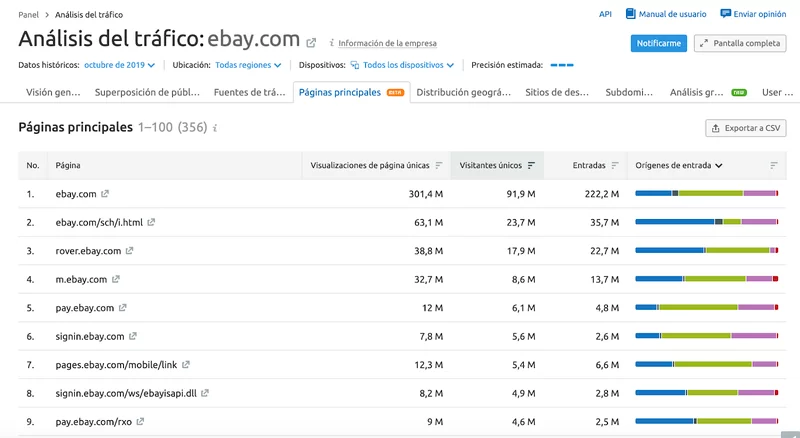Viewport: 800px width, 438px height.
Task: Click the info icon before Información de la empresa
Action: (332, 43)
